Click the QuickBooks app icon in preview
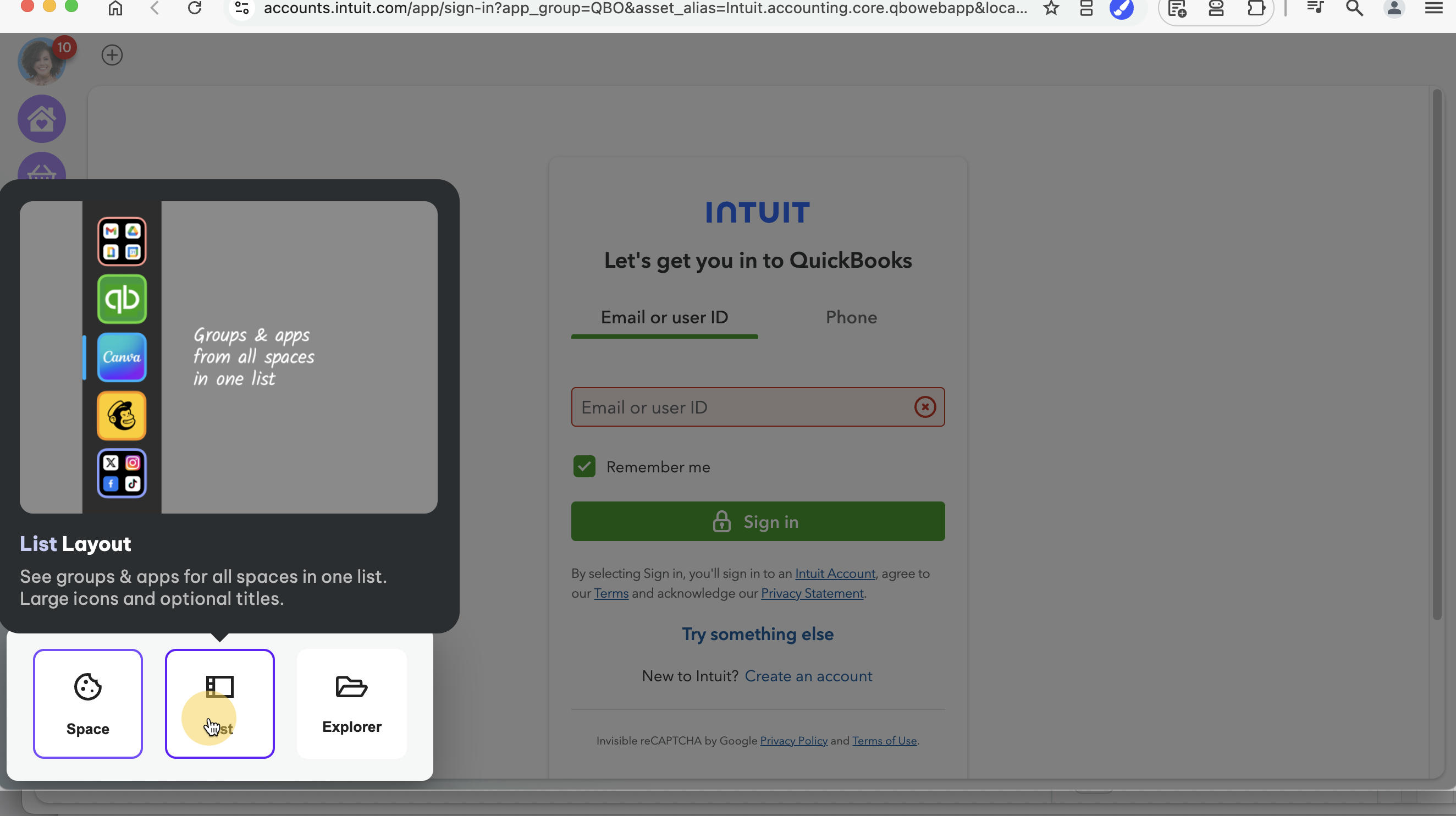The height and width of the screenshot is (816, 1456). click(122, 299)
